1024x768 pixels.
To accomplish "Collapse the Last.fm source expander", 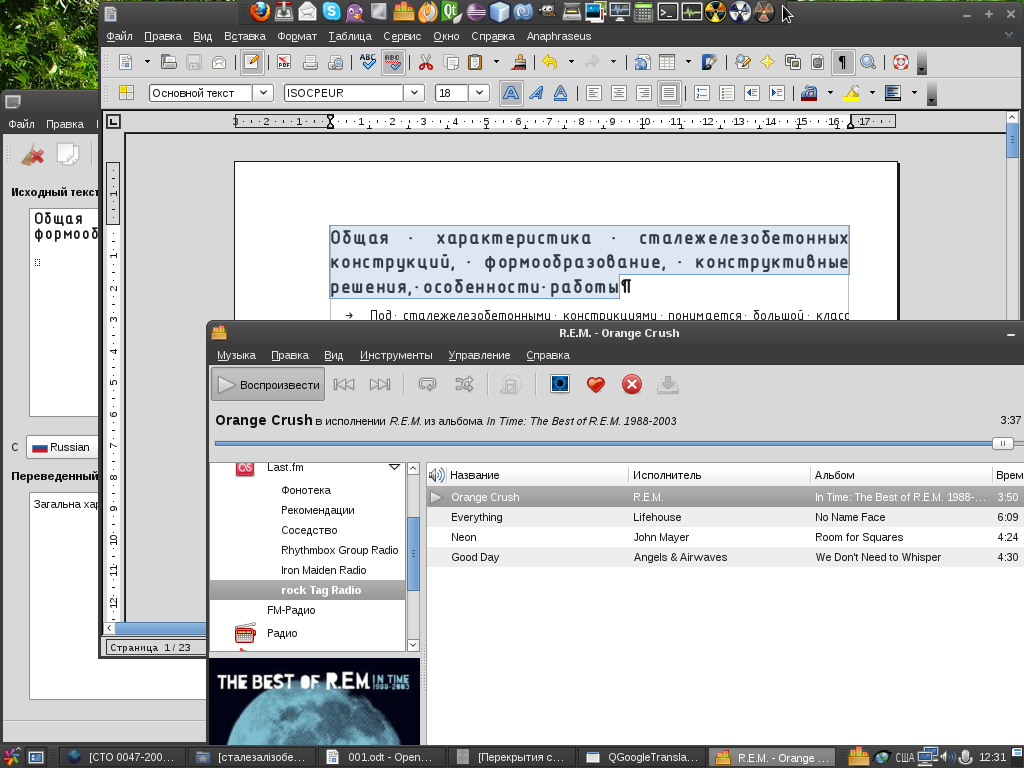I will (394, 468).
